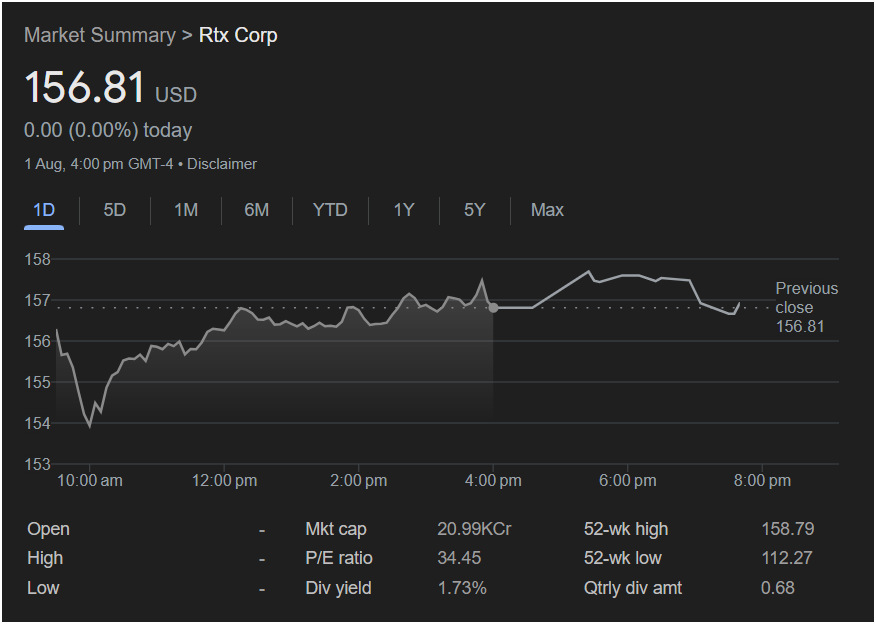Click the 52-wk high value 158.79
The image size is (876, 624).
click(788, 529)
